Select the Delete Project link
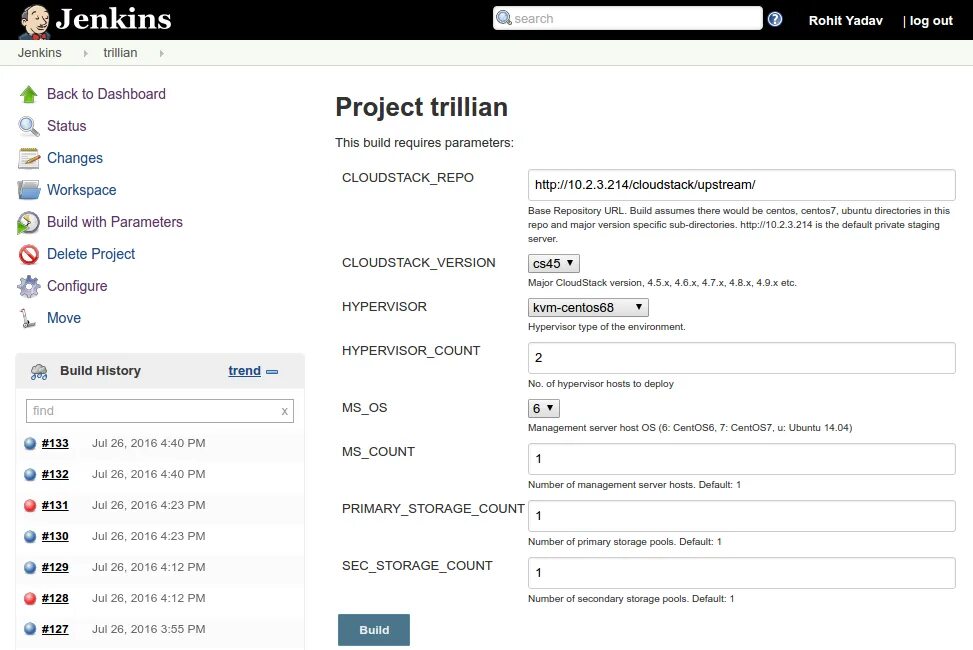Image resolution: width=973 pixels, height=650 pixels. tap(91, 254)
